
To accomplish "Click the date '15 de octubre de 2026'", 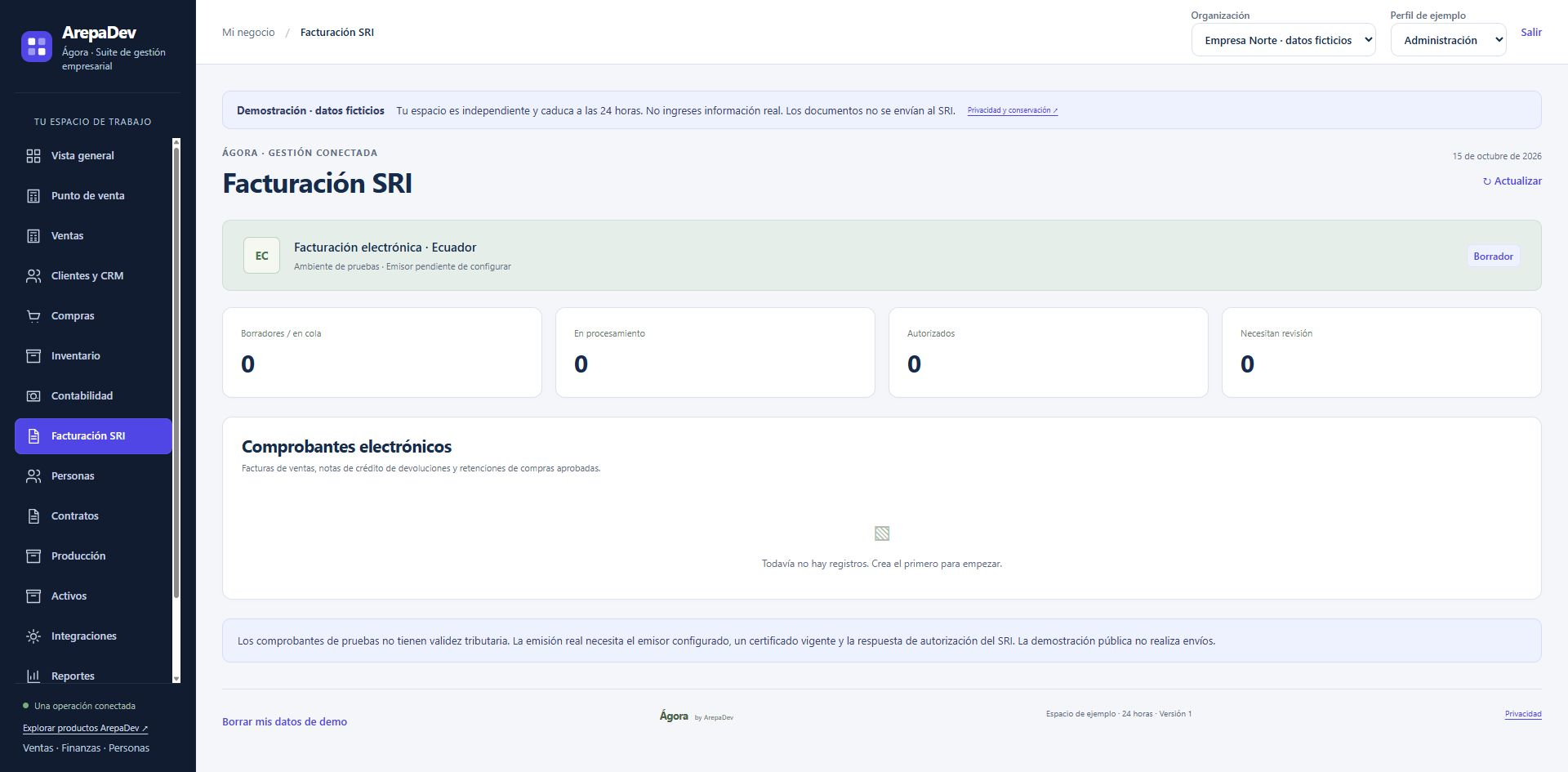I will (1497, 156).
